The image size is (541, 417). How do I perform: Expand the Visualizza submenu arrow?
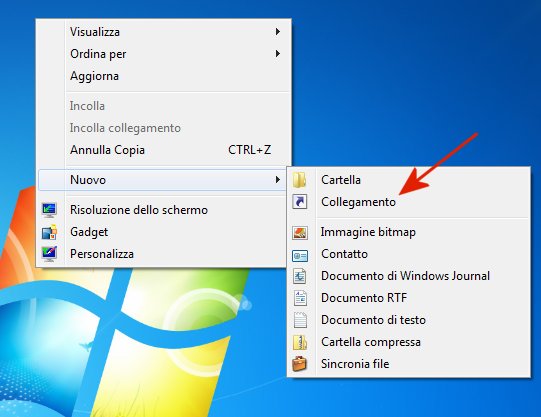277,32
